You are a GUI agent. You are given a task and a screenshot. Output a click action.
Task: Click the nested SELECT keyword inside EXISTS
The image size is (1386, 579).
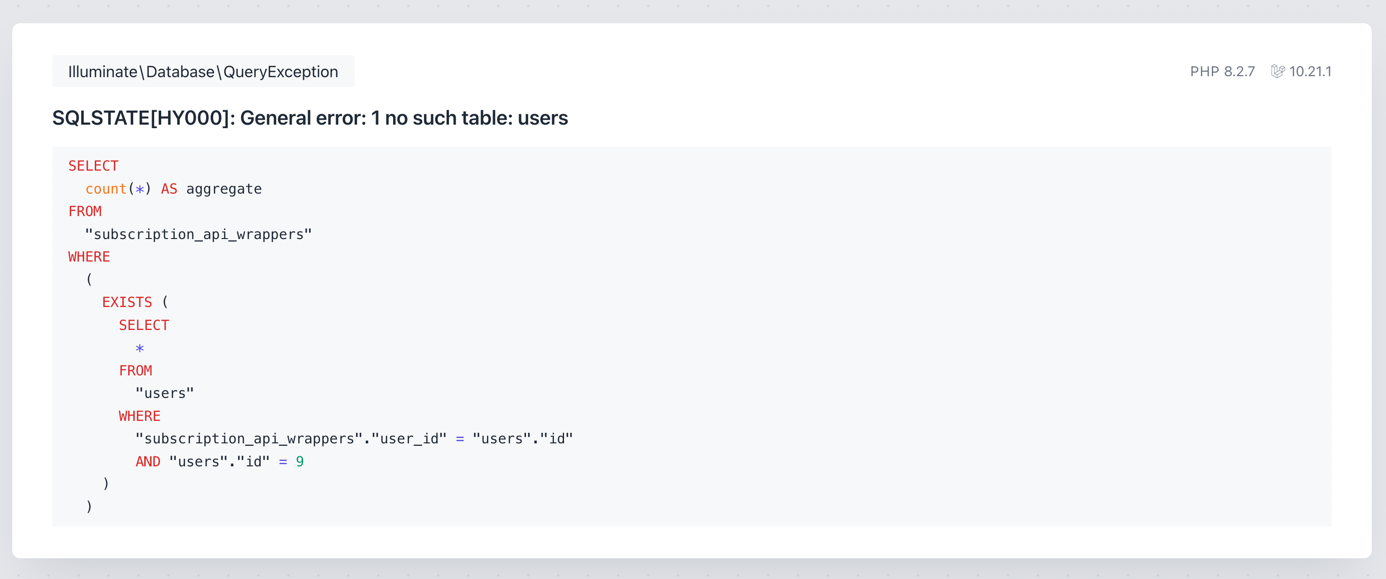pos(144,325)
